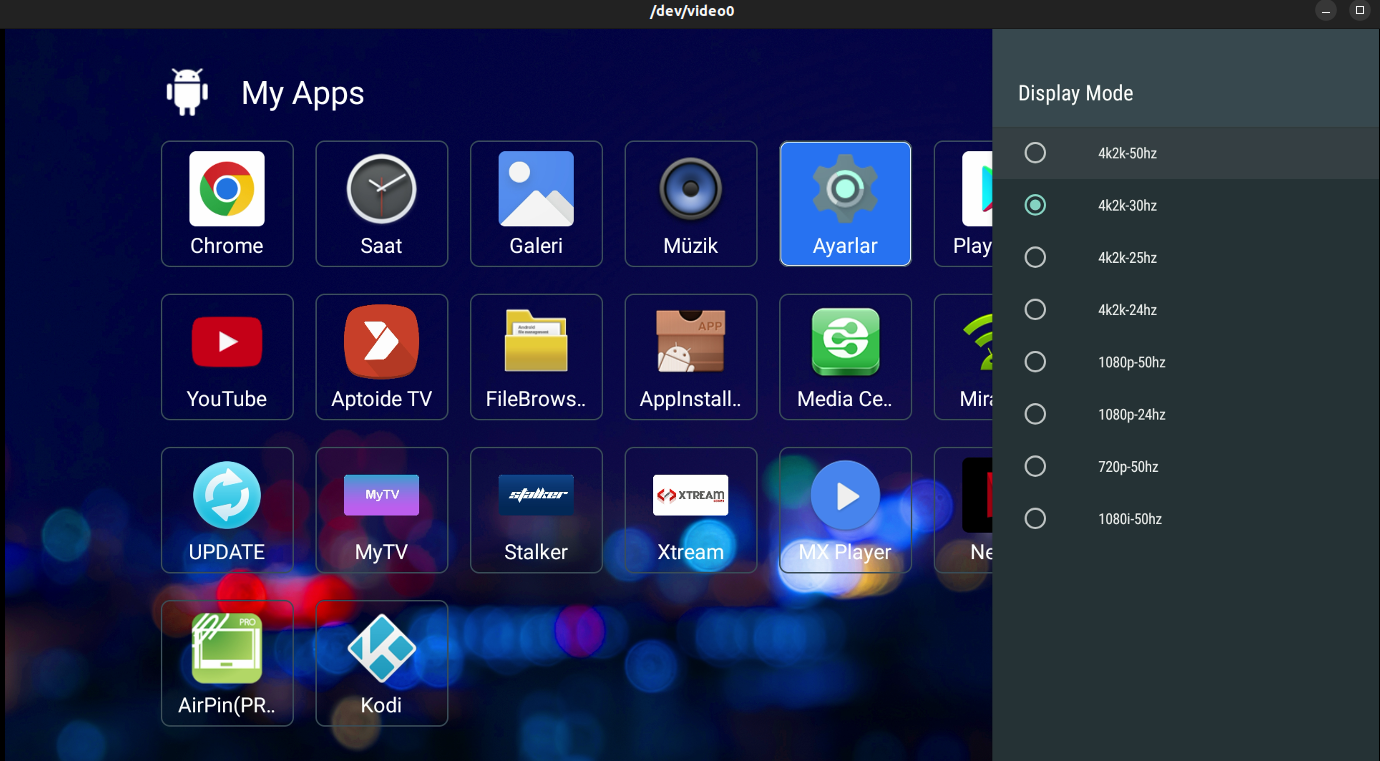Screen dimensions: 1380x761
Task: Click the Android robot icon beside My Apps
Action: coord(187,92)
